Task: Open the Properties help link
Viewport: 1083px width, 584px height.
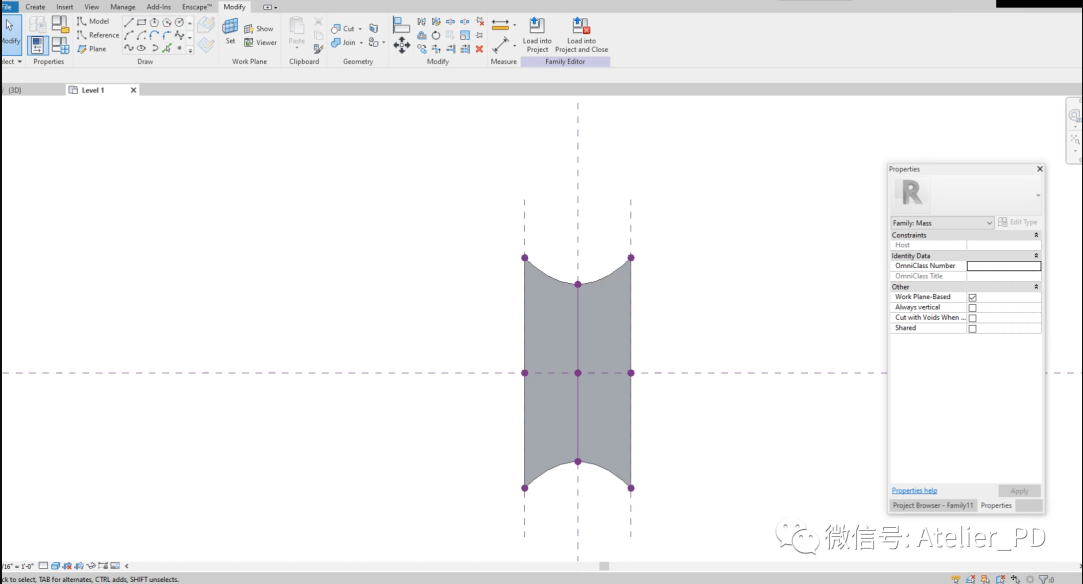Action: pyautogui.click(x=914, y=491)
